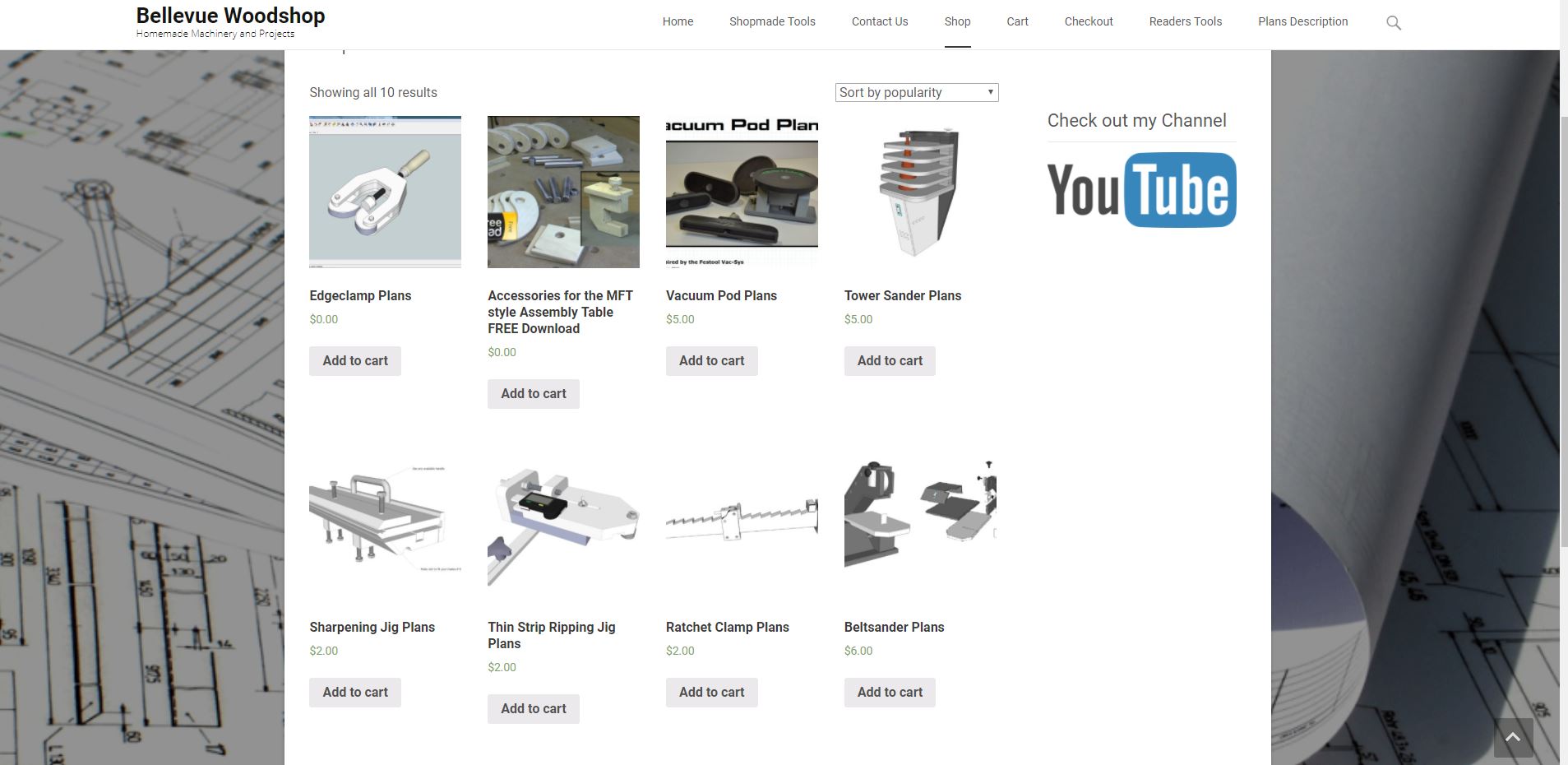Open the Cart page

click(1017, 21)
